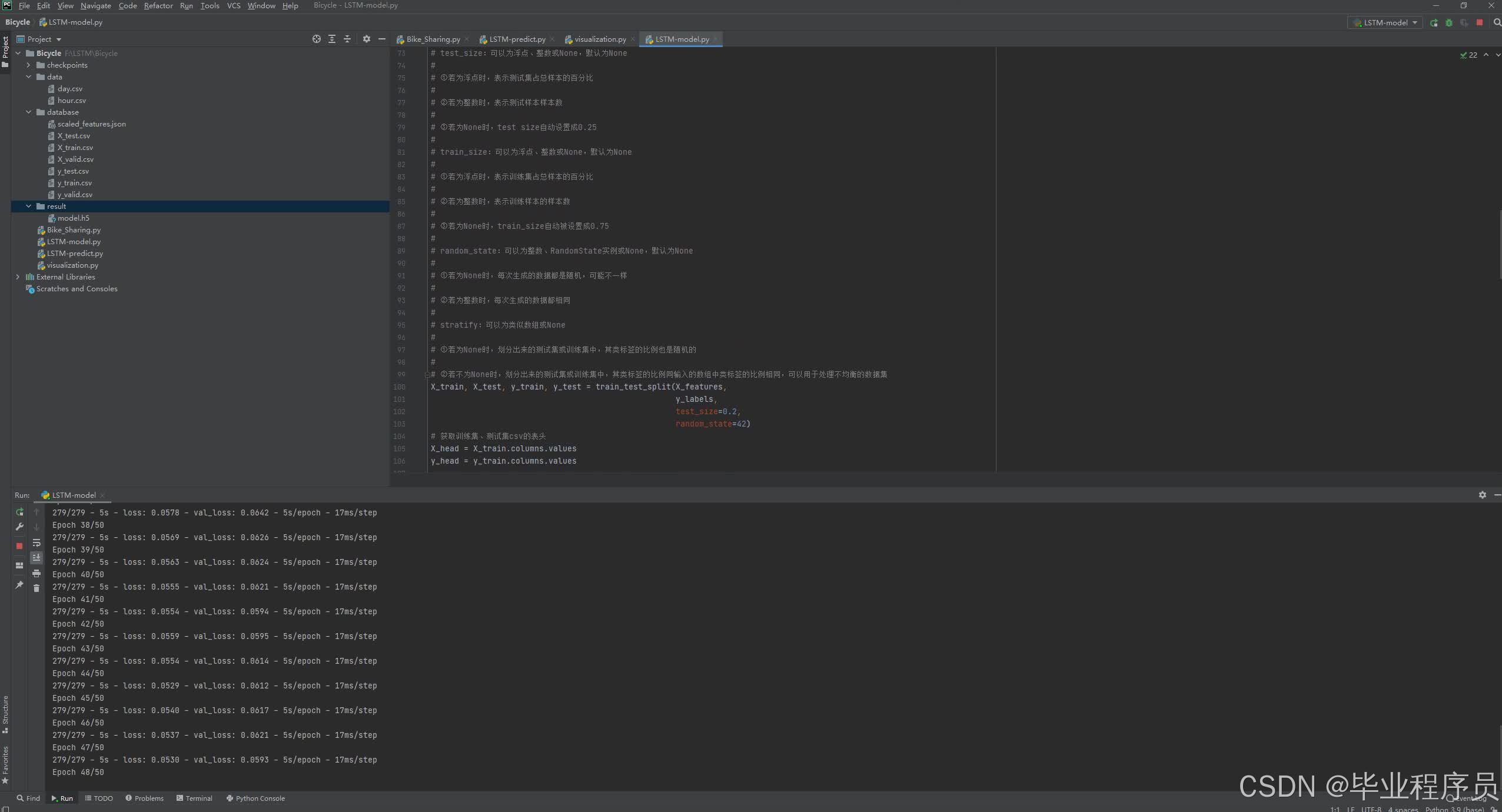Screen dimensions: 1502x812
Task: Collapse the database folder in tree
Action: coord(28,112)
